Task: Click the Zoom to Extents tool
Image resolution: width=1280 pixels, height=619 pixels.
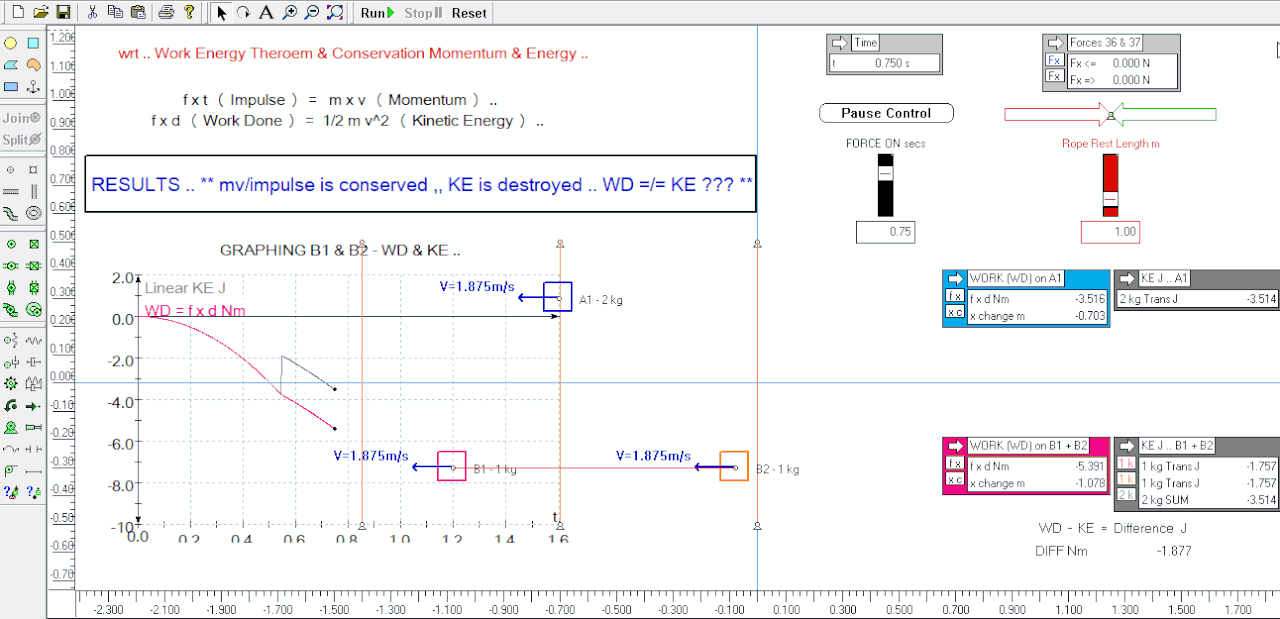Action: click(335, 12)
